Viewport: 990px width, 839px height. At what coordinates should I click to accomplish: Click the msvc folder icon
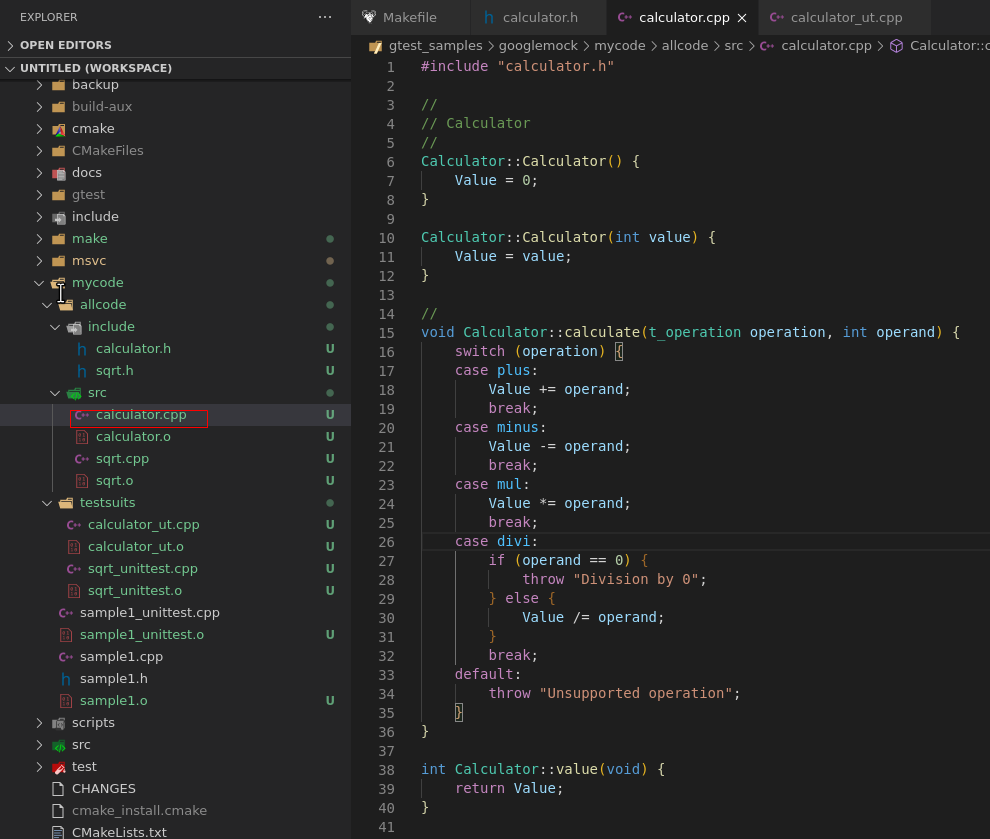pyautogui.click(x=59, y=261)
